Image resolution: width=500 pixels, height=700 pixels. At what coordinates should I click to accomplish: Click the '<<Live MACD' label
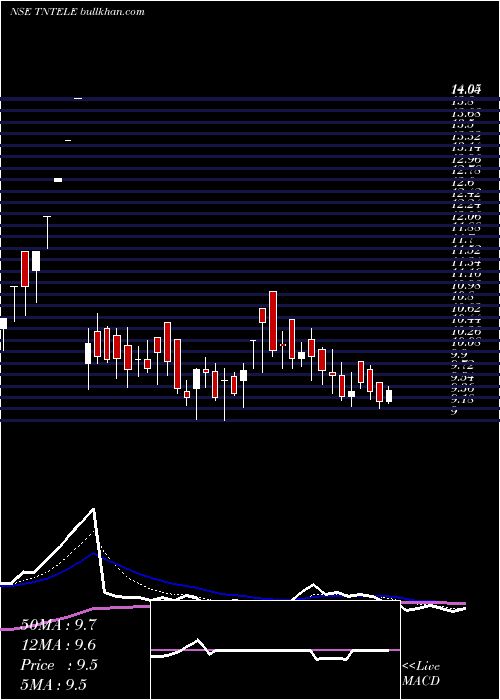click(421, 674)
